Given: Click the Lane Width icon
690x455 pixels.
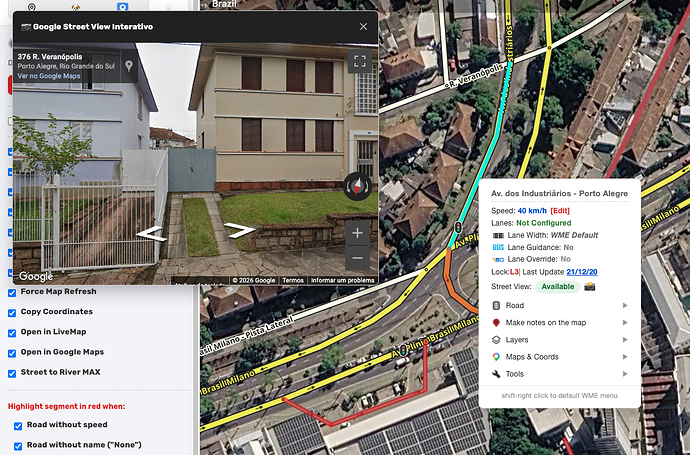Looking at the screenshot, I should pos(498,235).
